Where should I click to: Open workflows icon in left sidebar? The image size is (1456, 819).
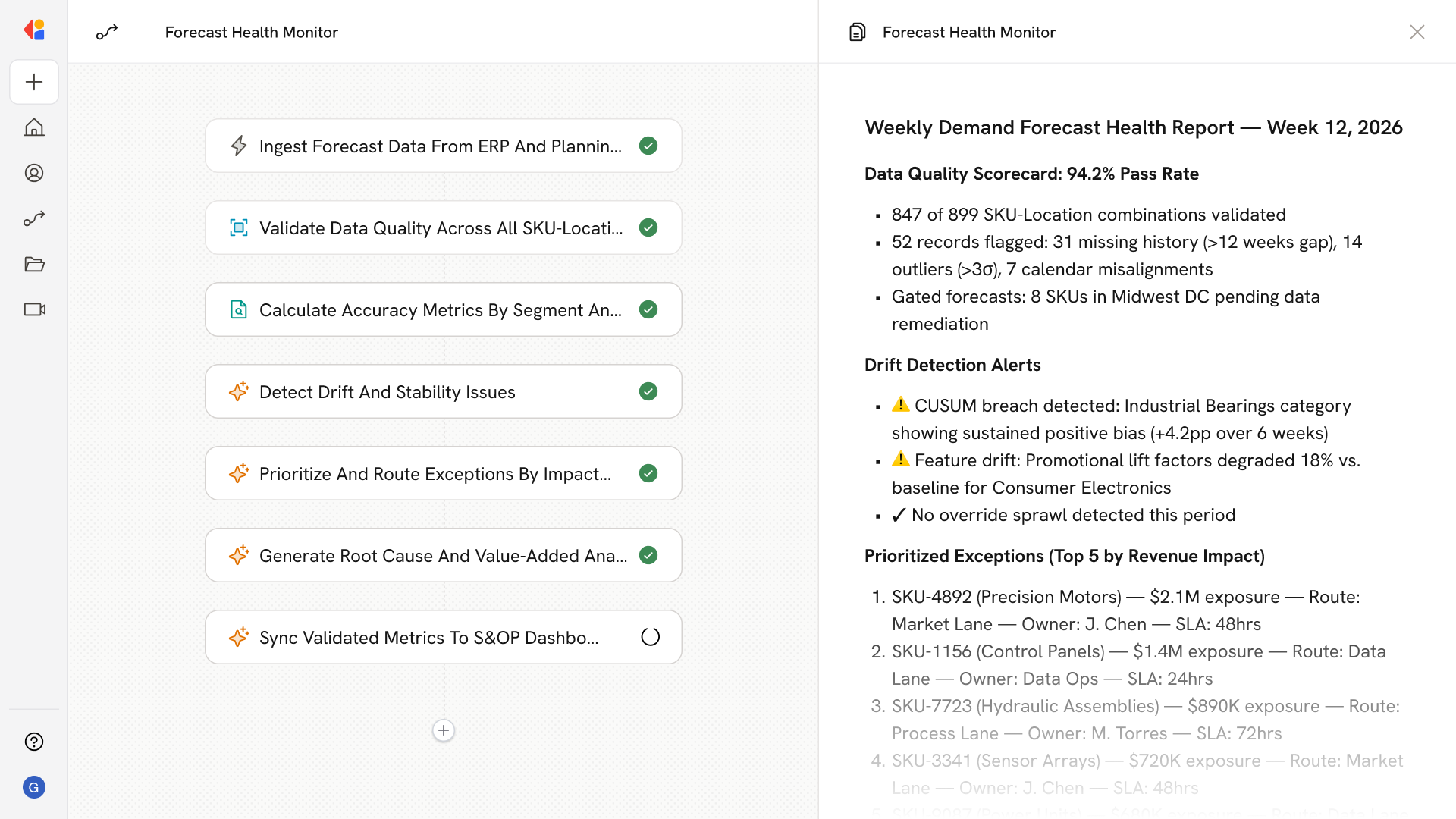point(34,218)
